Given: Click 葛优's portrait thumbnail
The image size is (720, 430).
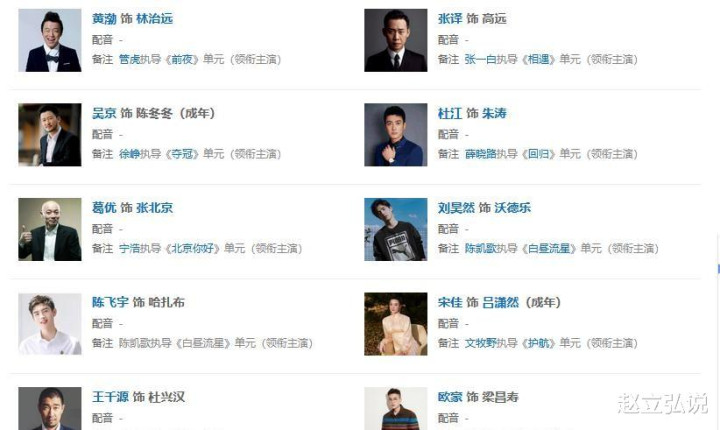Looking at the screenshot, I should (x=50, y=229).
